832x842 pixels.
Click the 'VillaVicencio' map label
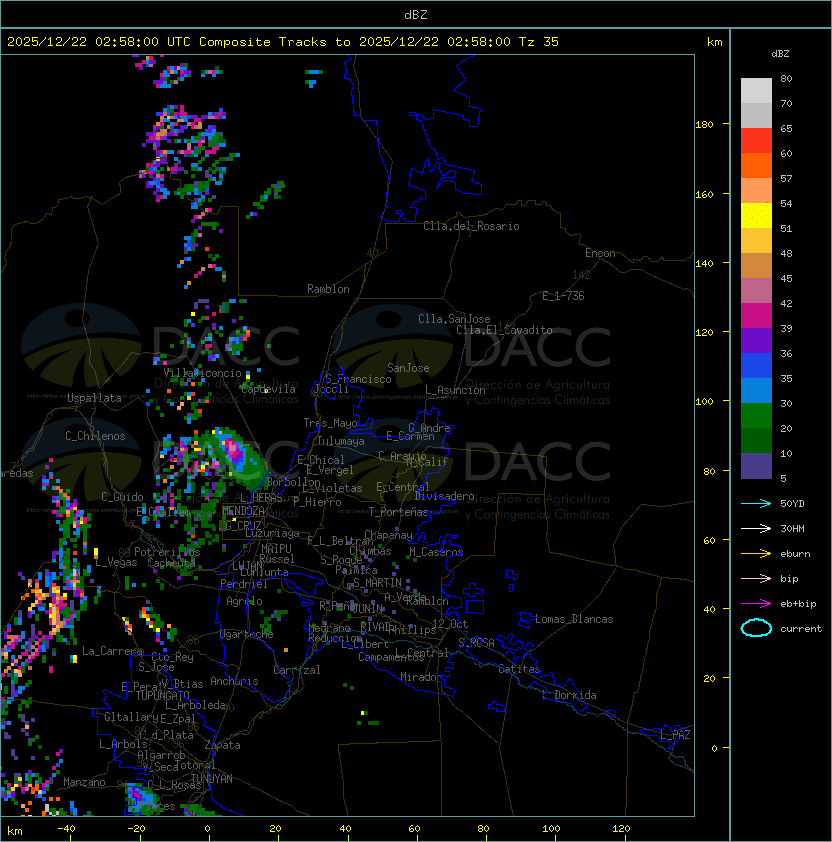click(202, 373)
